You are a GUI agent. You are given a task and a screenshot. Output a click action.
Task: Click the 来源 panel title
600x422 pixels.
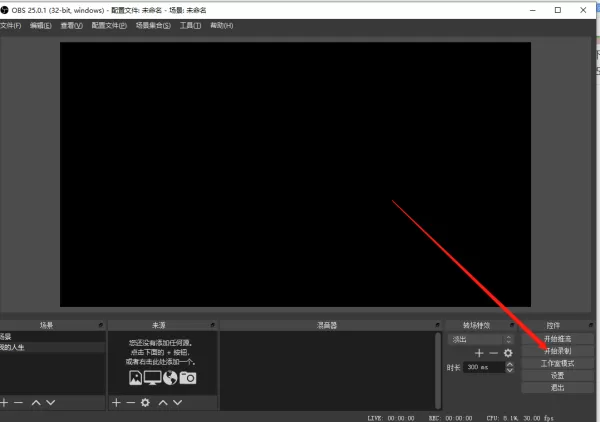coord(158,325)
